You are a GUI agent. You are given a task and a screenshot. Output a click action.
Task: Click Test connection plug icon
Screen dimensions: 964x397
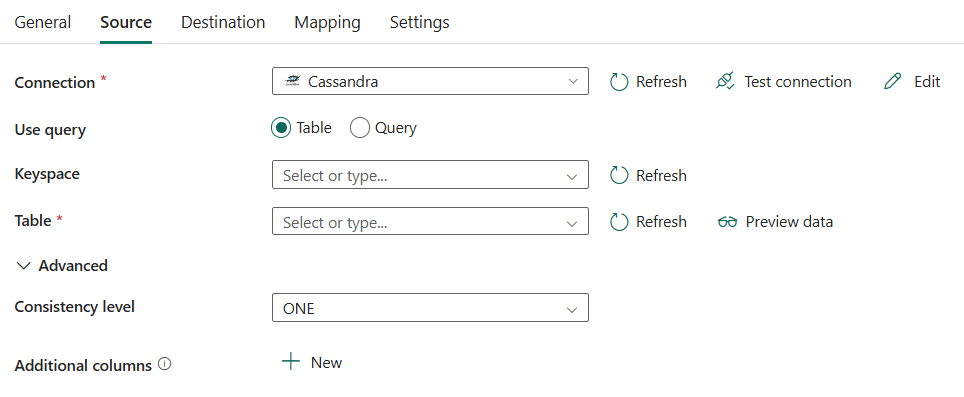[x=725, y=82]
